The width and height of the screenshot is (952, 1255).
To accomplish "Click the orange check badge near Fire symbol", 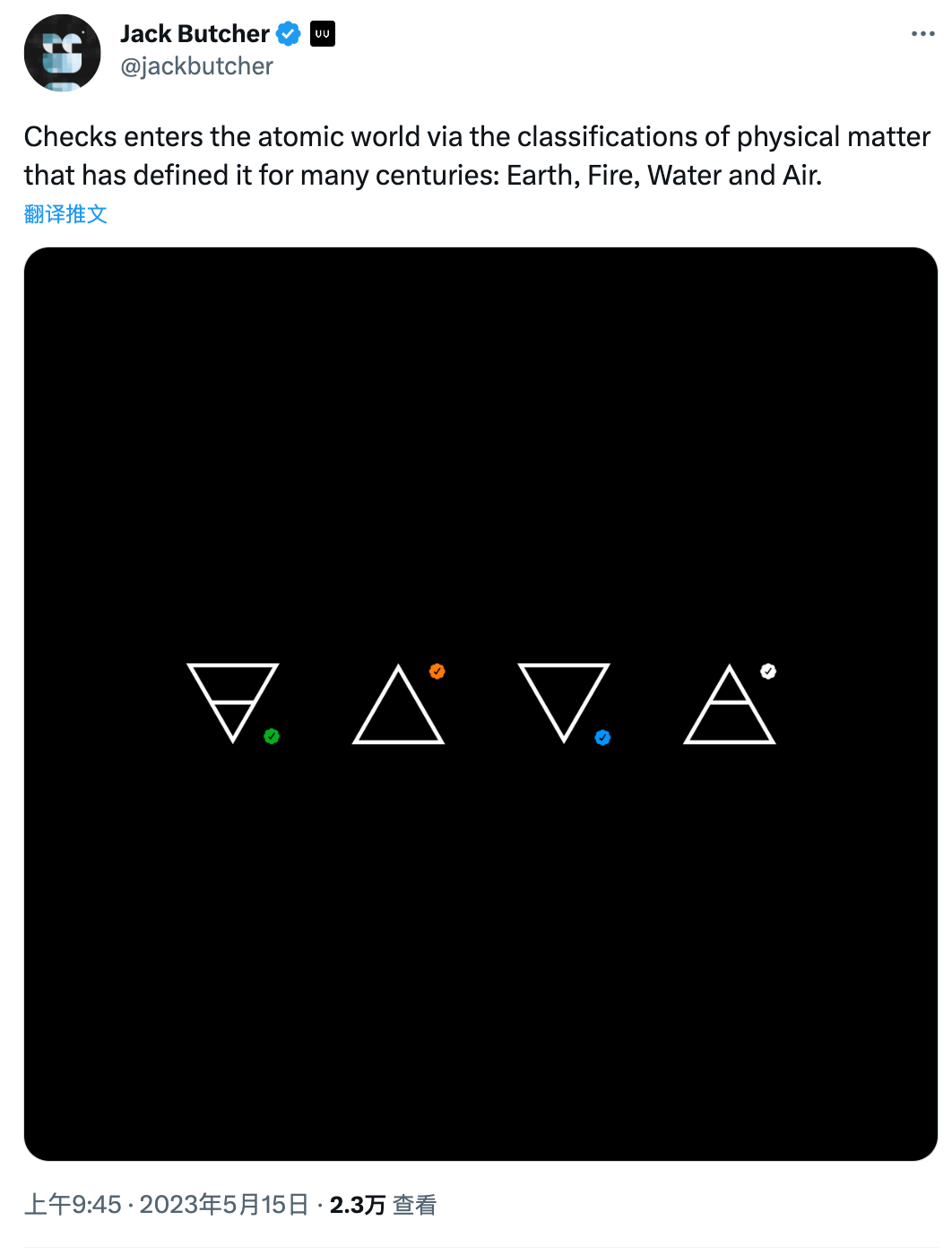I will pyautogui.click(x=437, y=671).
